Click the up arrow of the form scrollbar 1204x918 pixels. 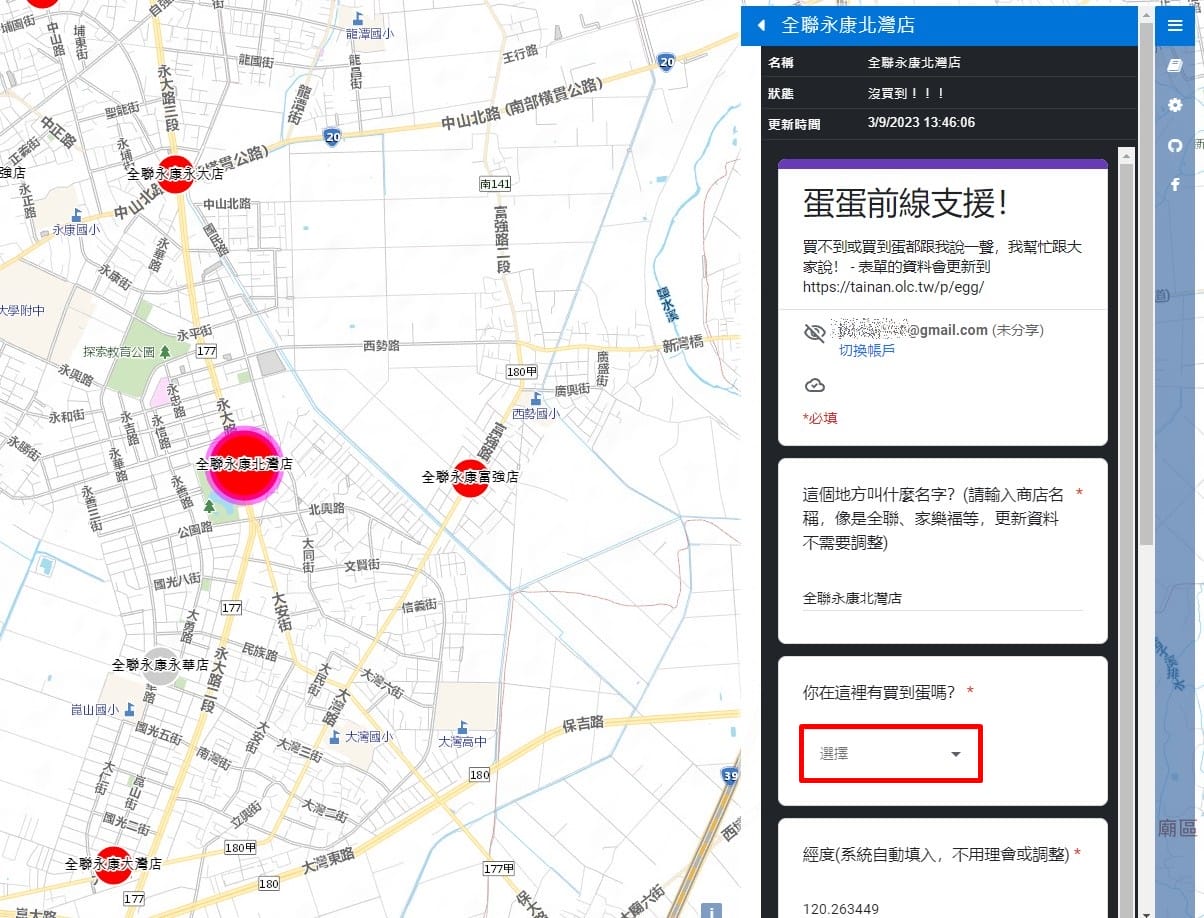(x=1126, y=155)
